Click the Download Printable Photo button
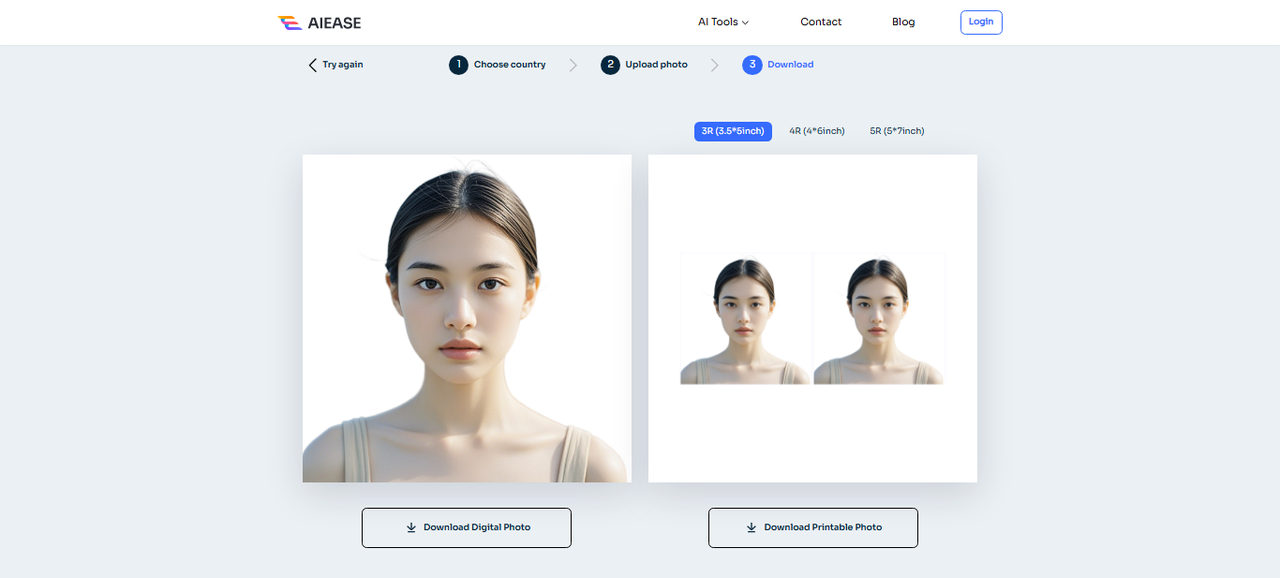Viewport: 1280px width, 578px height. click(x=813, y=528)
